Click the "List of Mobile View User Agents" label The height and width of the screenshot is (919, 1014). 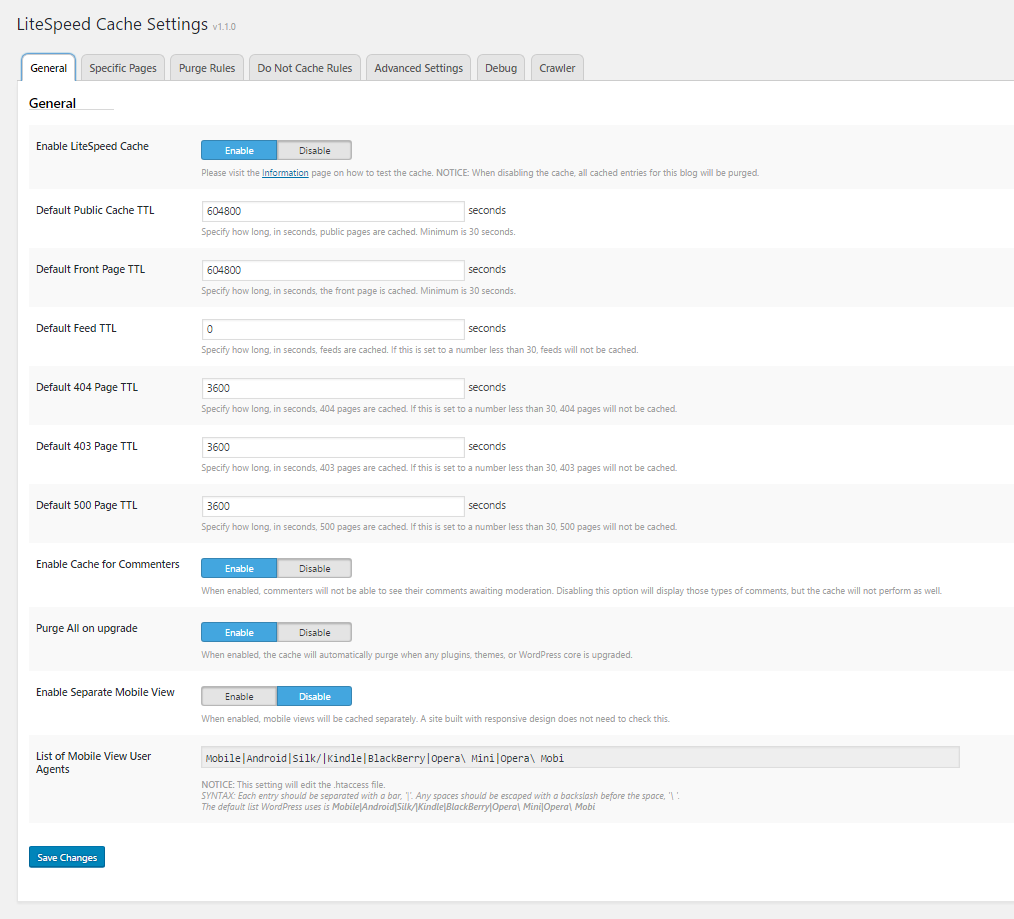click(94, 762)
